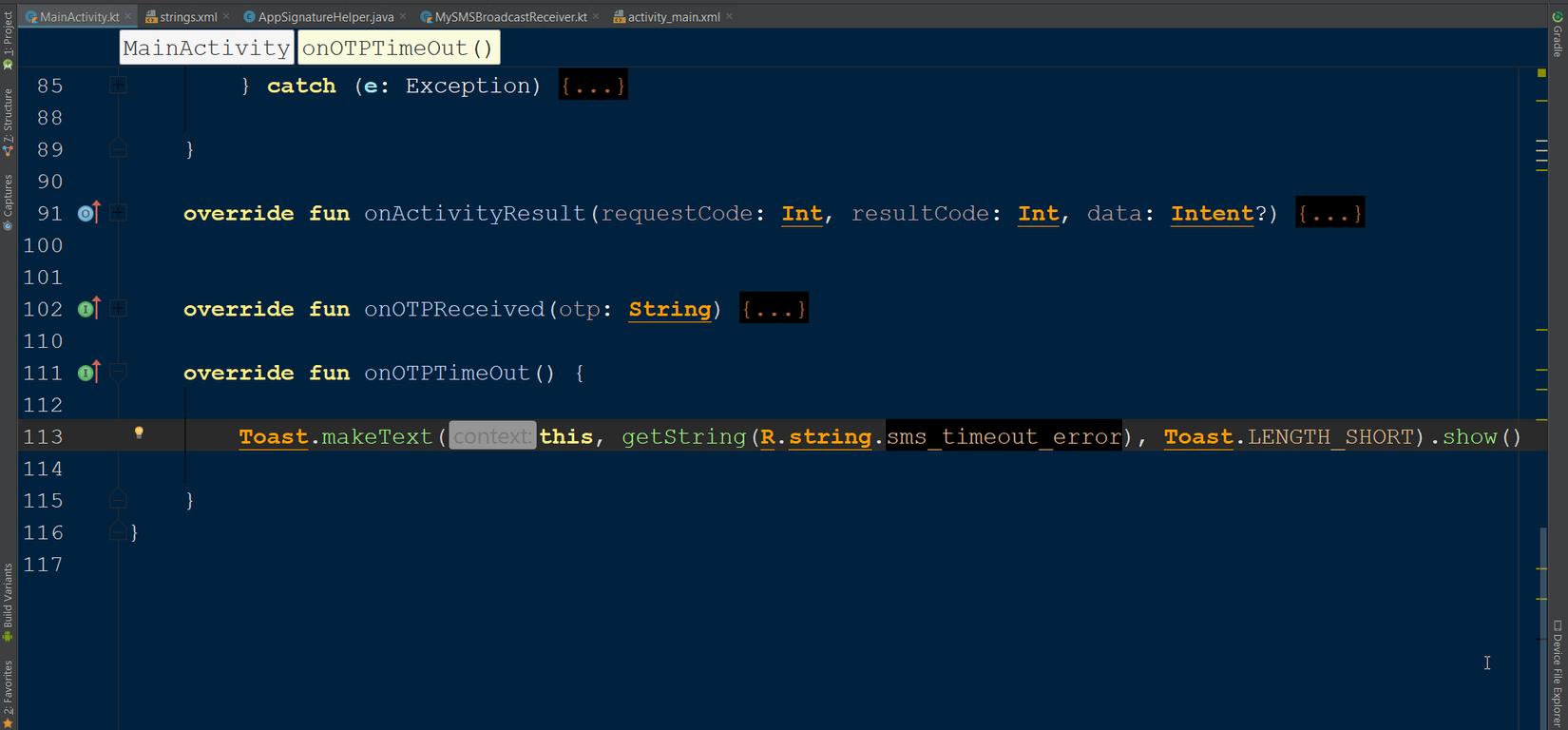The image size is (1568, 730).
Task: Click the MainActivity breadcrumb
Action: tap(206, 48)
